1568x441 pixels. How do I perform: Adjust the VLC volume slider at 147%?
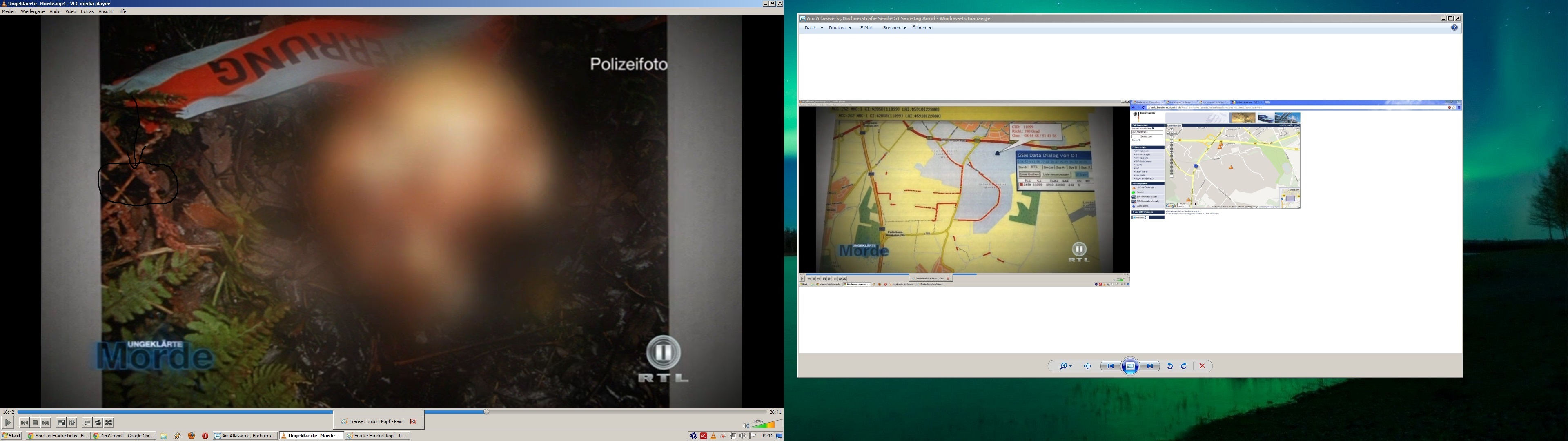767,425
